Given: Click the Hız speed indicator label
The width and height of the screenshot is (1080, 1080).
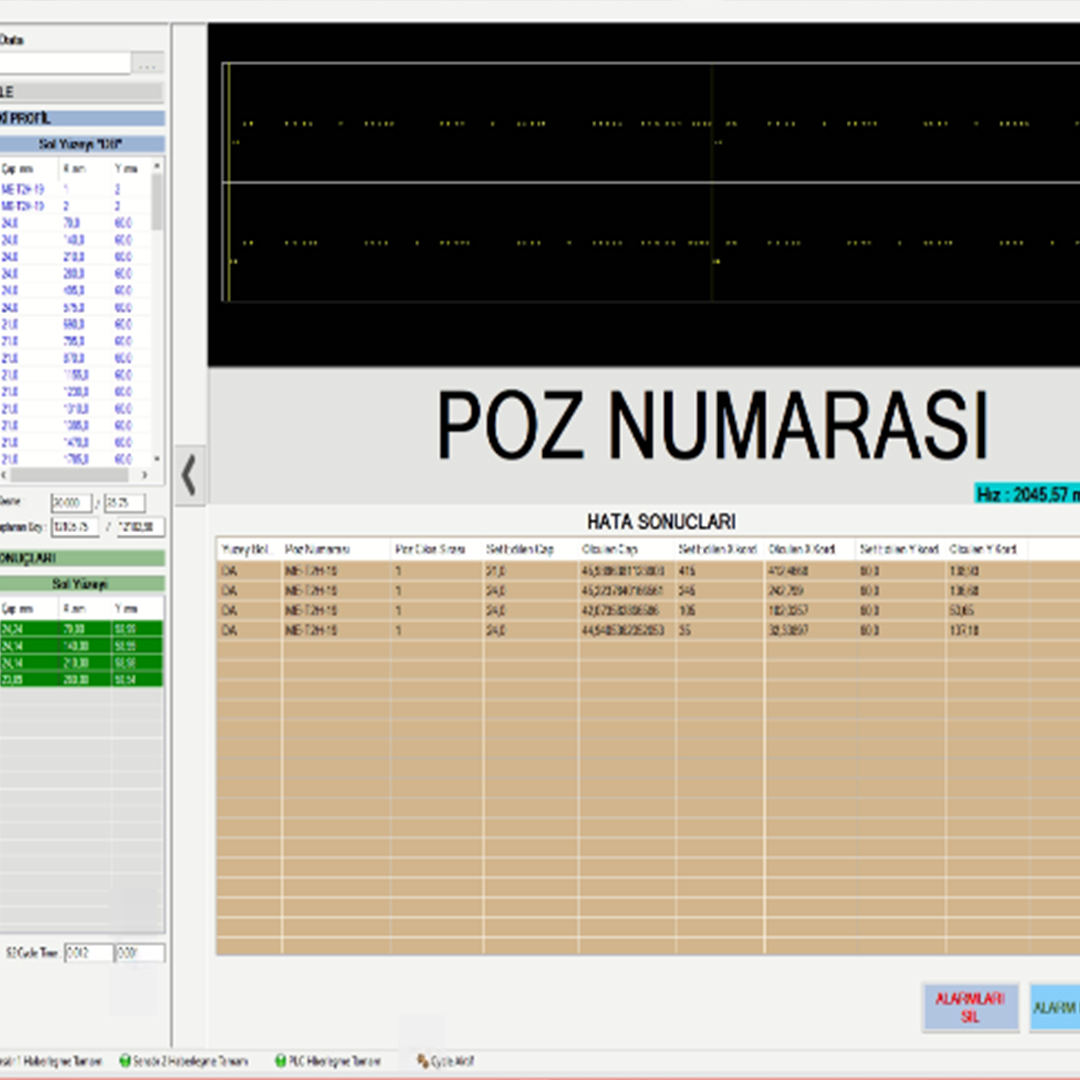Looking at the screenshot, I should [x=1027, y=494].
